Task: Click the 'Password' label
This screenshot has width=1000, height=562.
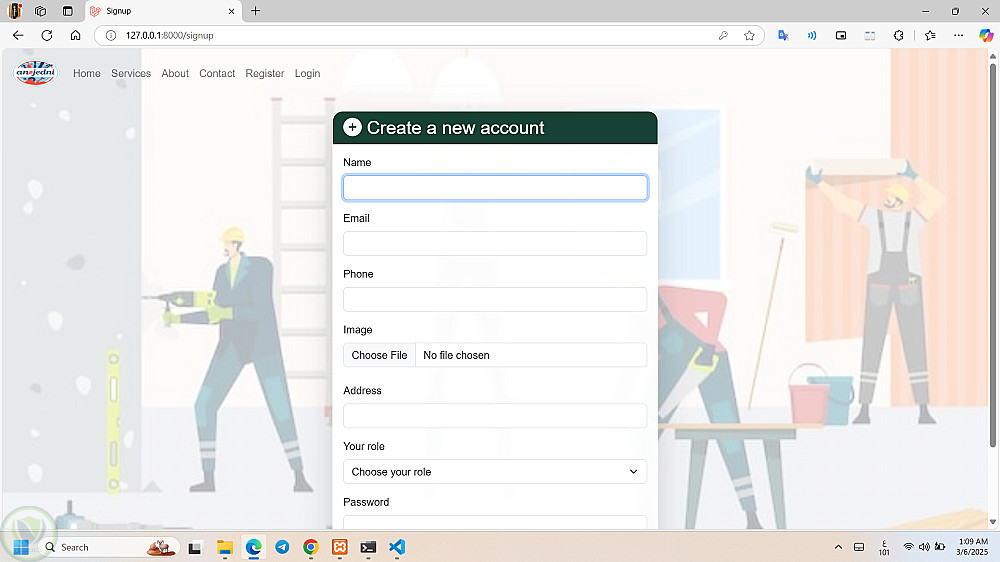Action: click(366, 502)
